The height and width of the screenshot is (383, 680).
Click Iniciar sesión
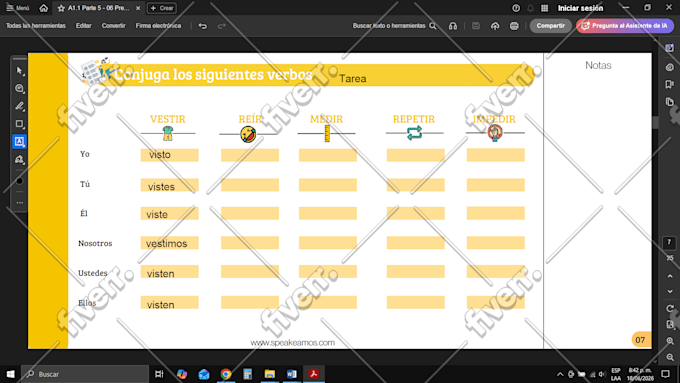point(580,8)
